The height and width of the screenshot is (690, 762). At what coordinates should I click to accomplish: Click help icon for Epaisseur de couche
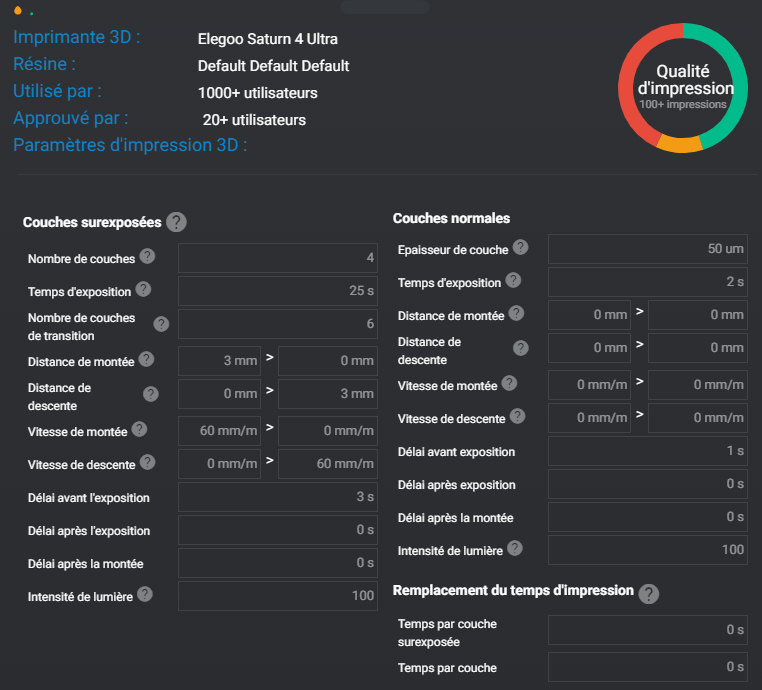click(520, 247)
